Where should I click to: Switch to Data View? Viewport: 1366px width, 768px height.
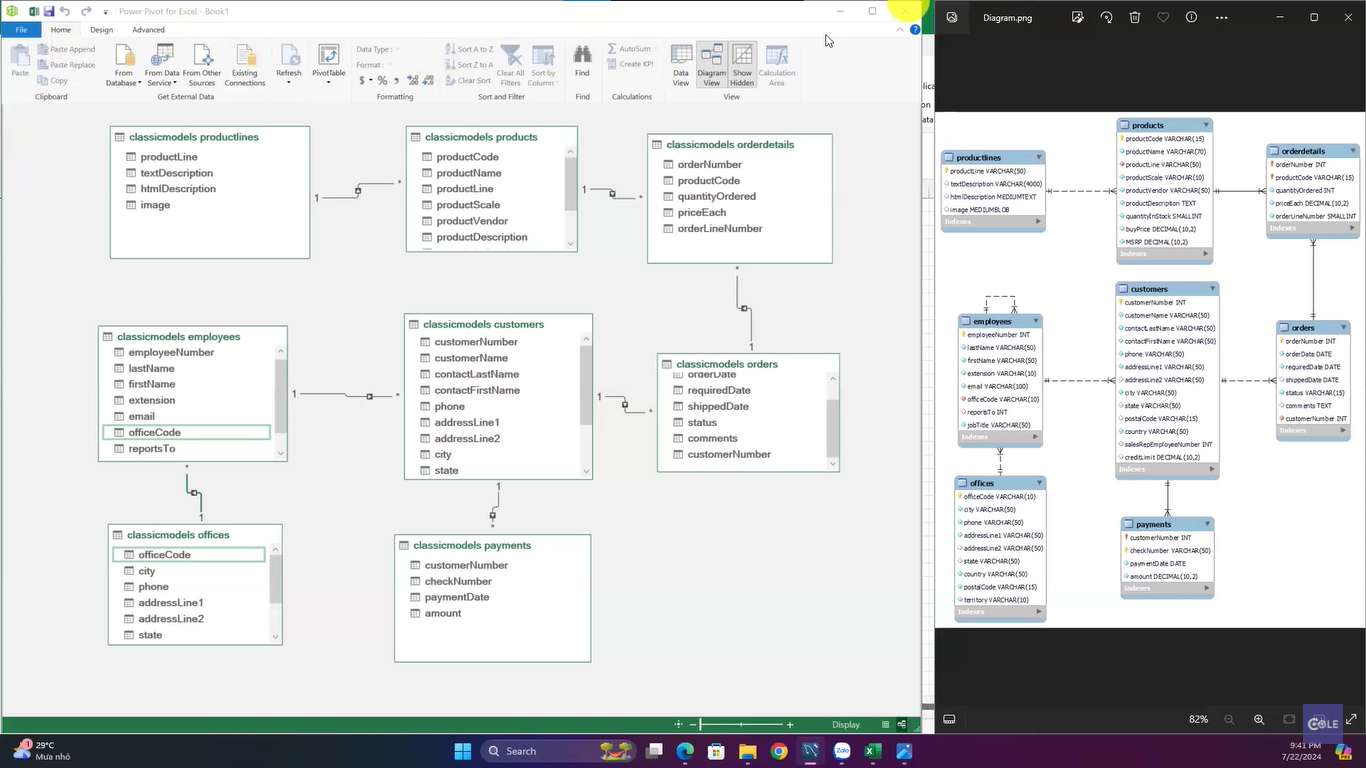pyautogui.click(x=681, y=65)
